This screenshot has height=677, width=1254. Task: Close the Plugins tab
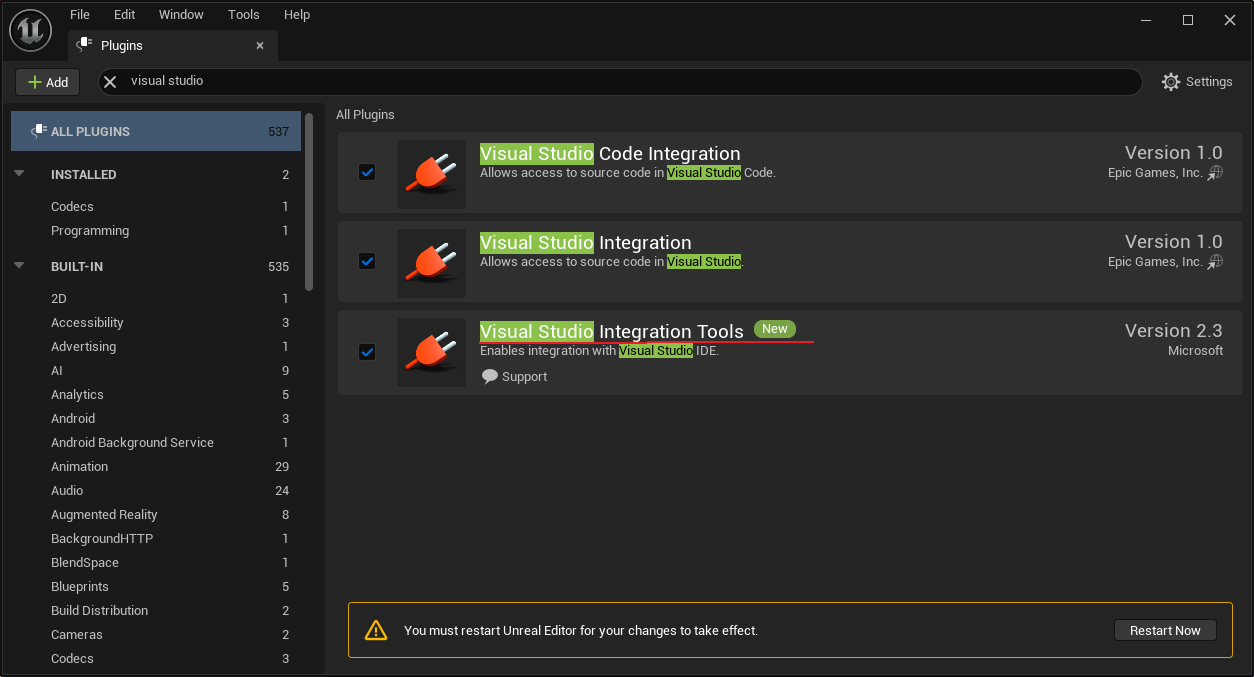click(260, 46)
